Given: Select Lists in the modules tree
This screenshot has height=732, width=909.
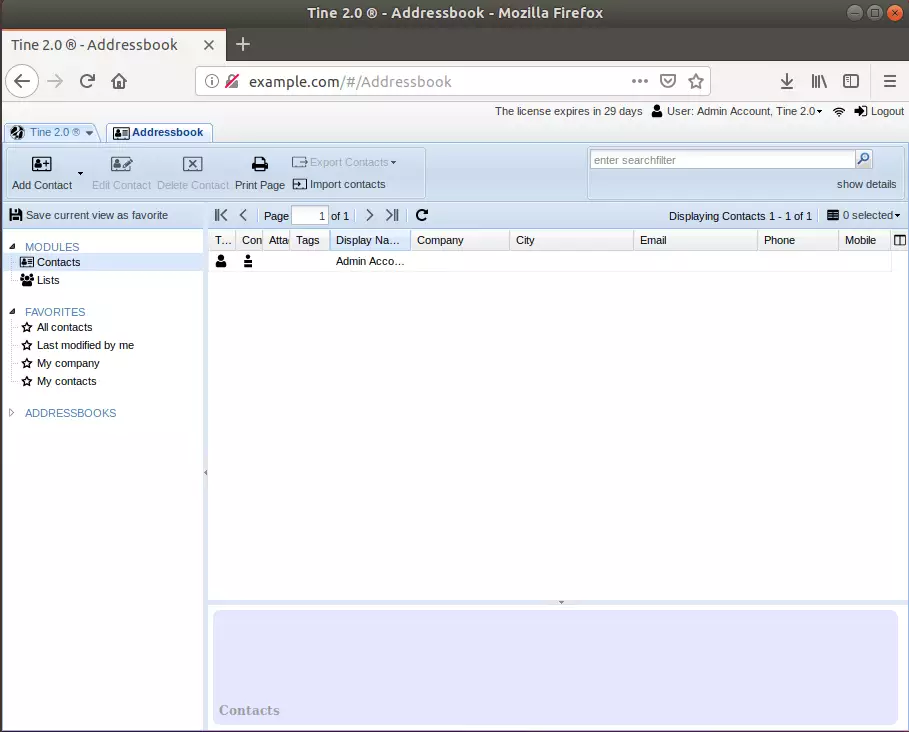Looking at the screenshot, I should tap(48, 280).
